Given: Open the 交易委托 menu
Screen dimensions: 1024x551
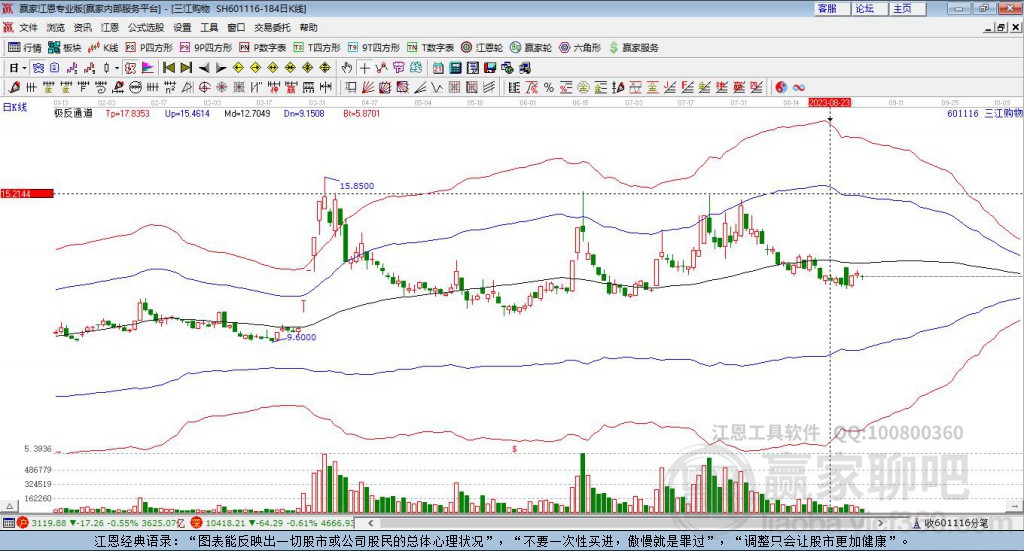Looking at the screenshot, I should (x=272, y=27).
